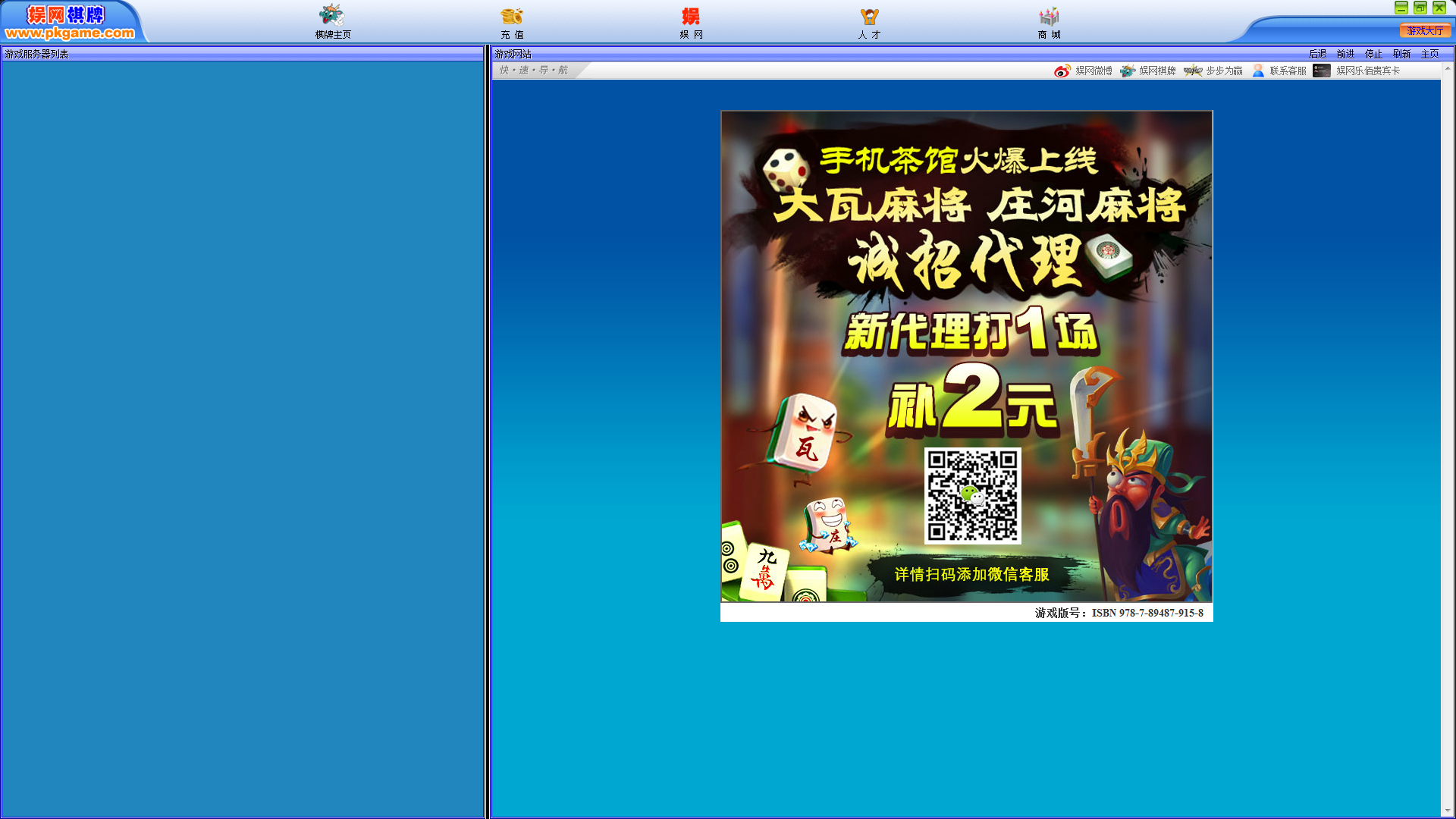Minimize the window with green button
The image size is (1456, 819).
1401,8
